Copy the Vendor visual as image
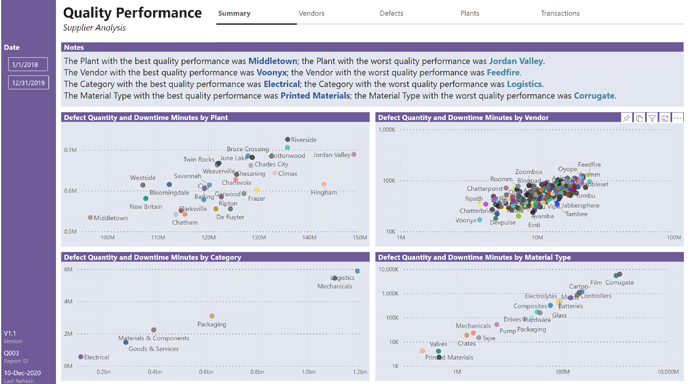 click(x=639, y=118)
